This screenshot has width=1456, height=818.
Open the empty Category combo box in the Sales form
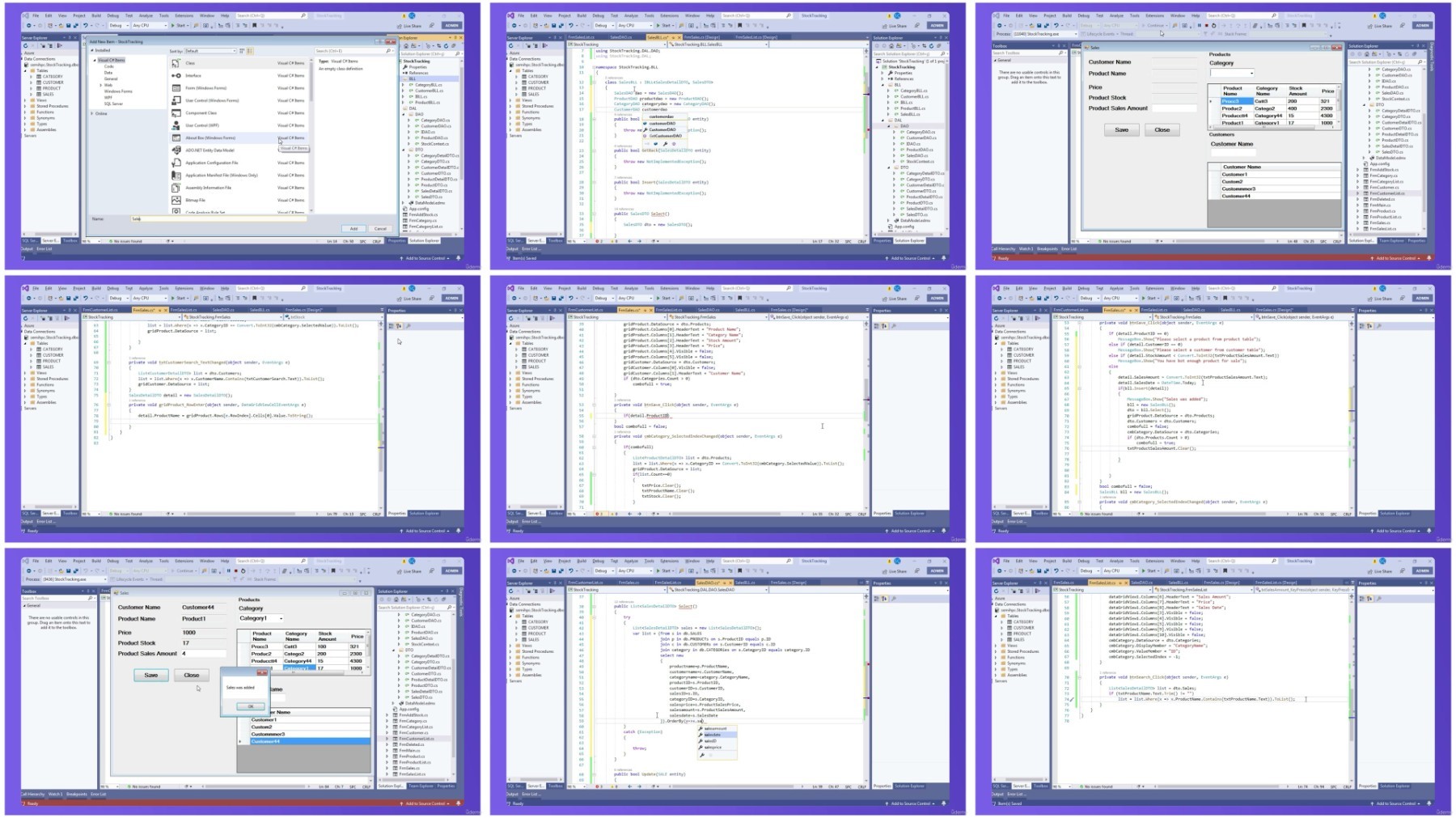[x=1231, y=73]
